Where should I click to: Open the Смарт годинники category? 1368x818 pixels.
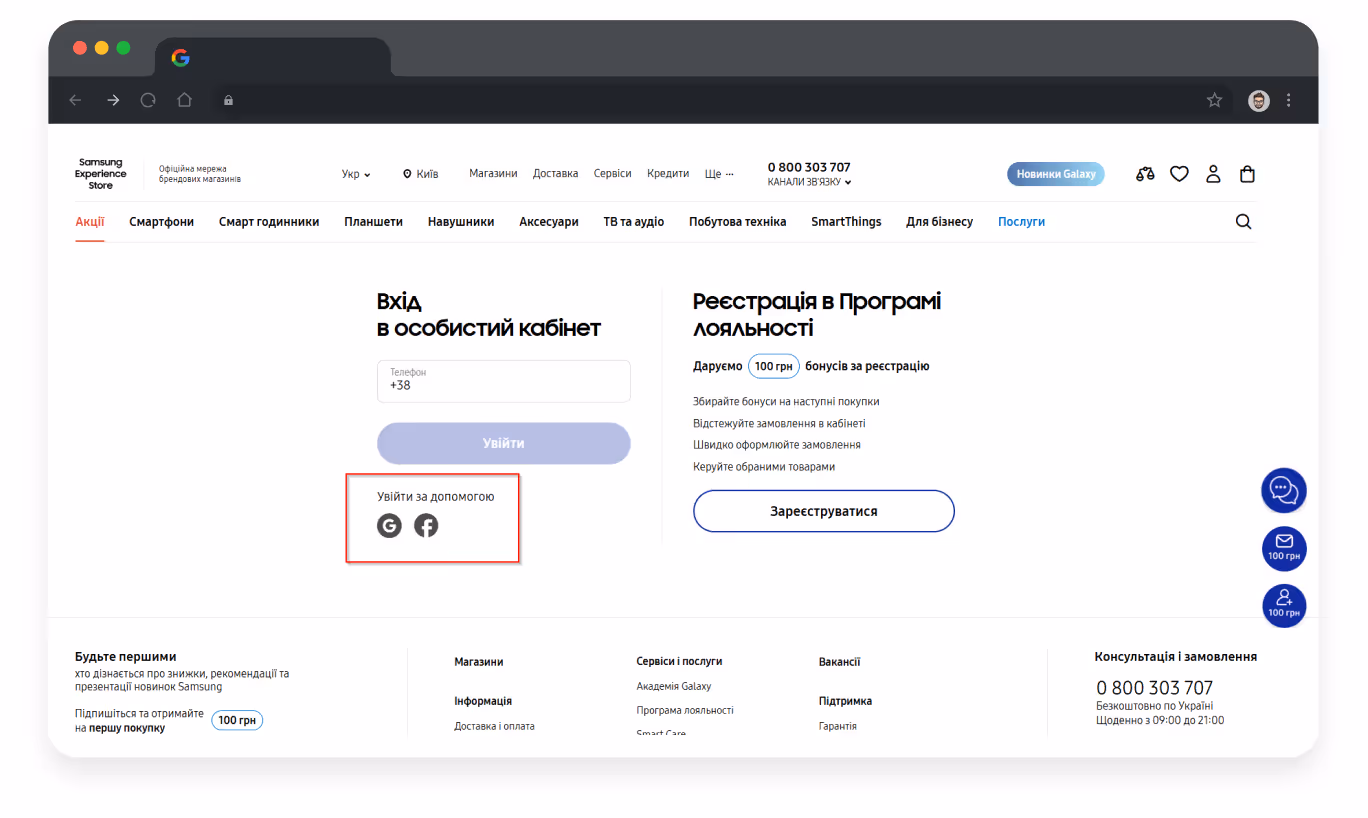point(269,222)
